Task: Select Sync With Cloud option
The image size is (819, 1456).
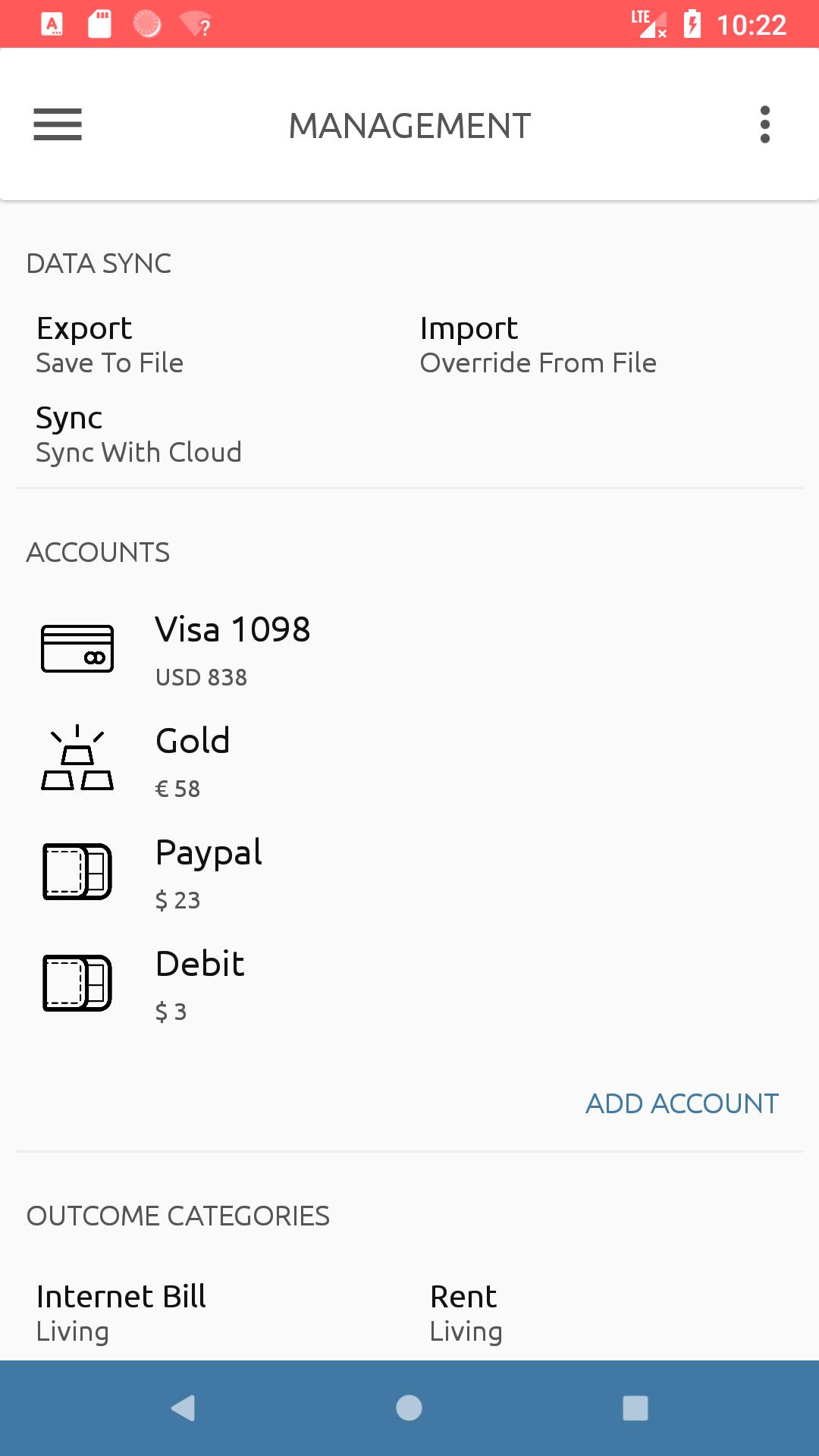Action: (139, 435)
